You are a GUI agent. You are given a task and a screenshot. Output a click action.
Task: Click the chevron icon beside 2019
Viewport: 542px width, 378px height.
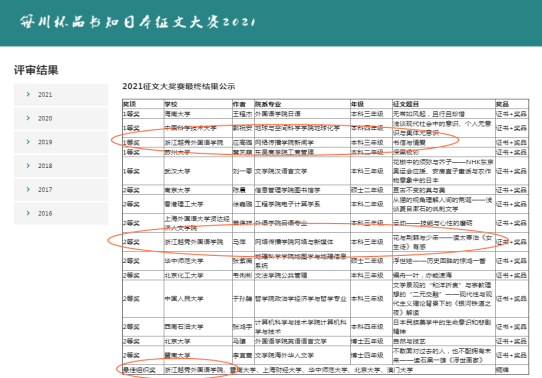[x=28, y=142]
